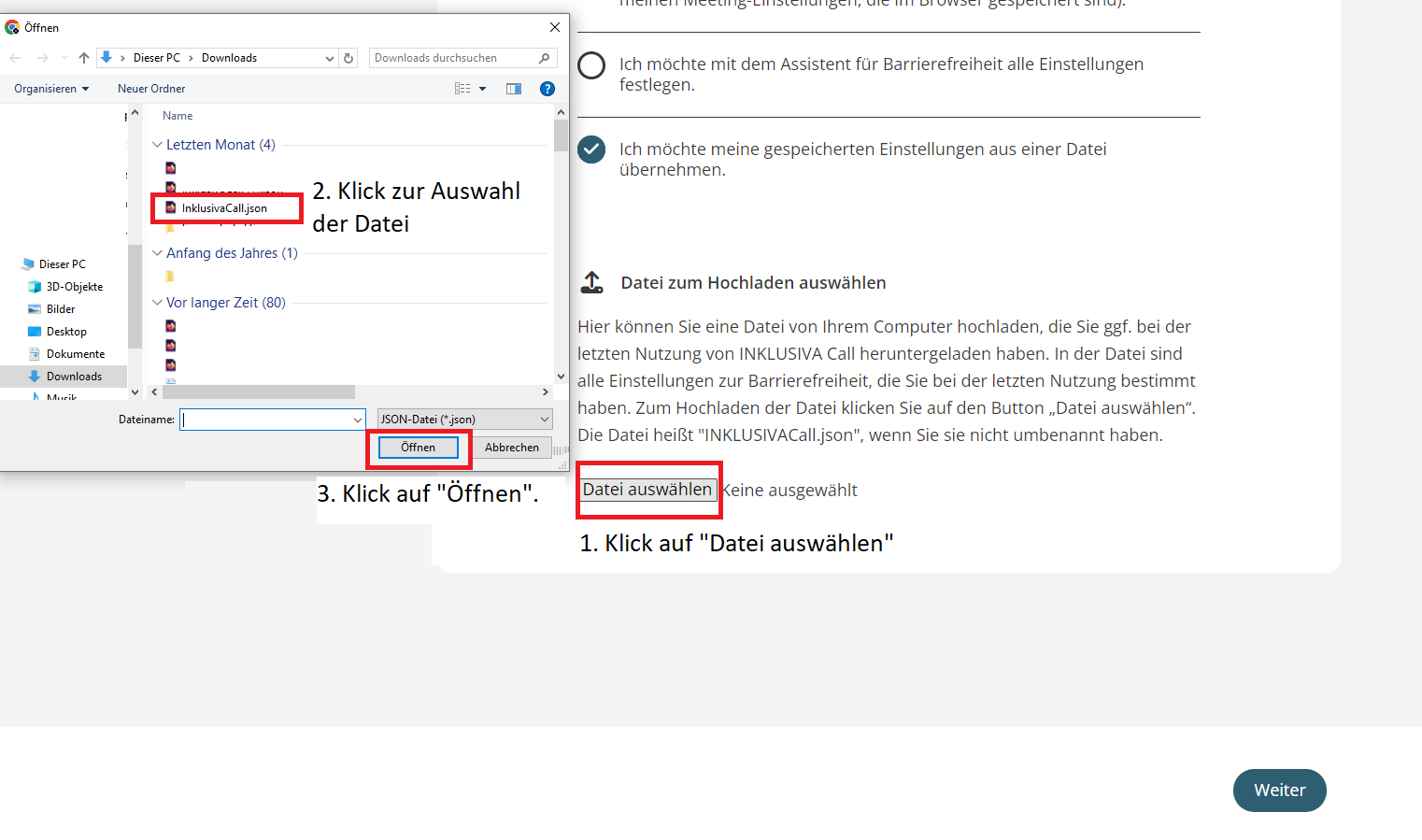Click the forward arrow in the Öffnen dialog
The image size is (1422, 840).
pyautogui.click(x=43, y=58)
